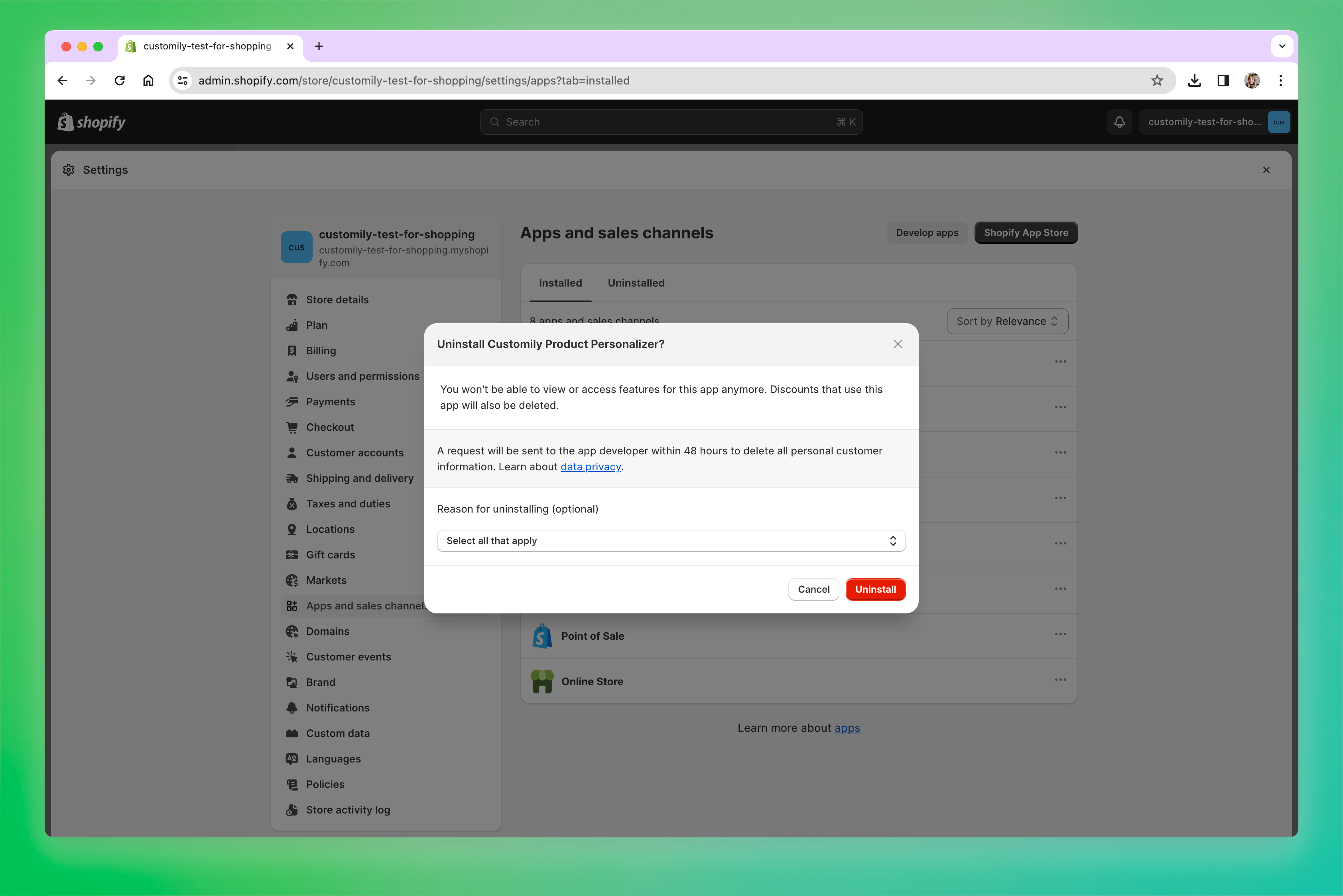Confirm with the red Uninstall button
The image size is (1343, 896).
click(875, 589)
